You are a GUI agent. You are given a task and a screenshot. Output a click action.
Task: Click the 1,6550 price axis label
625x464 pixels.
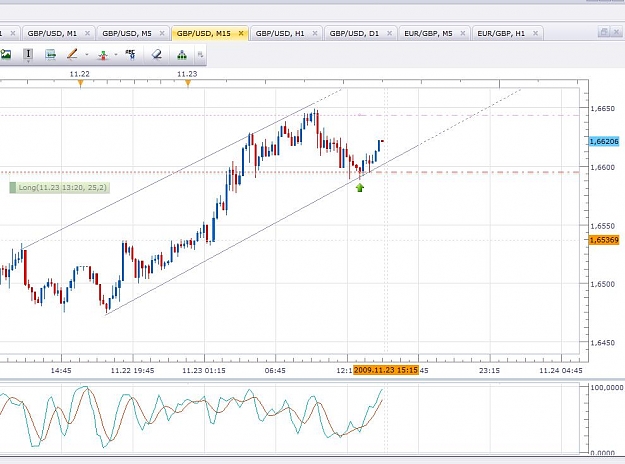603,226
